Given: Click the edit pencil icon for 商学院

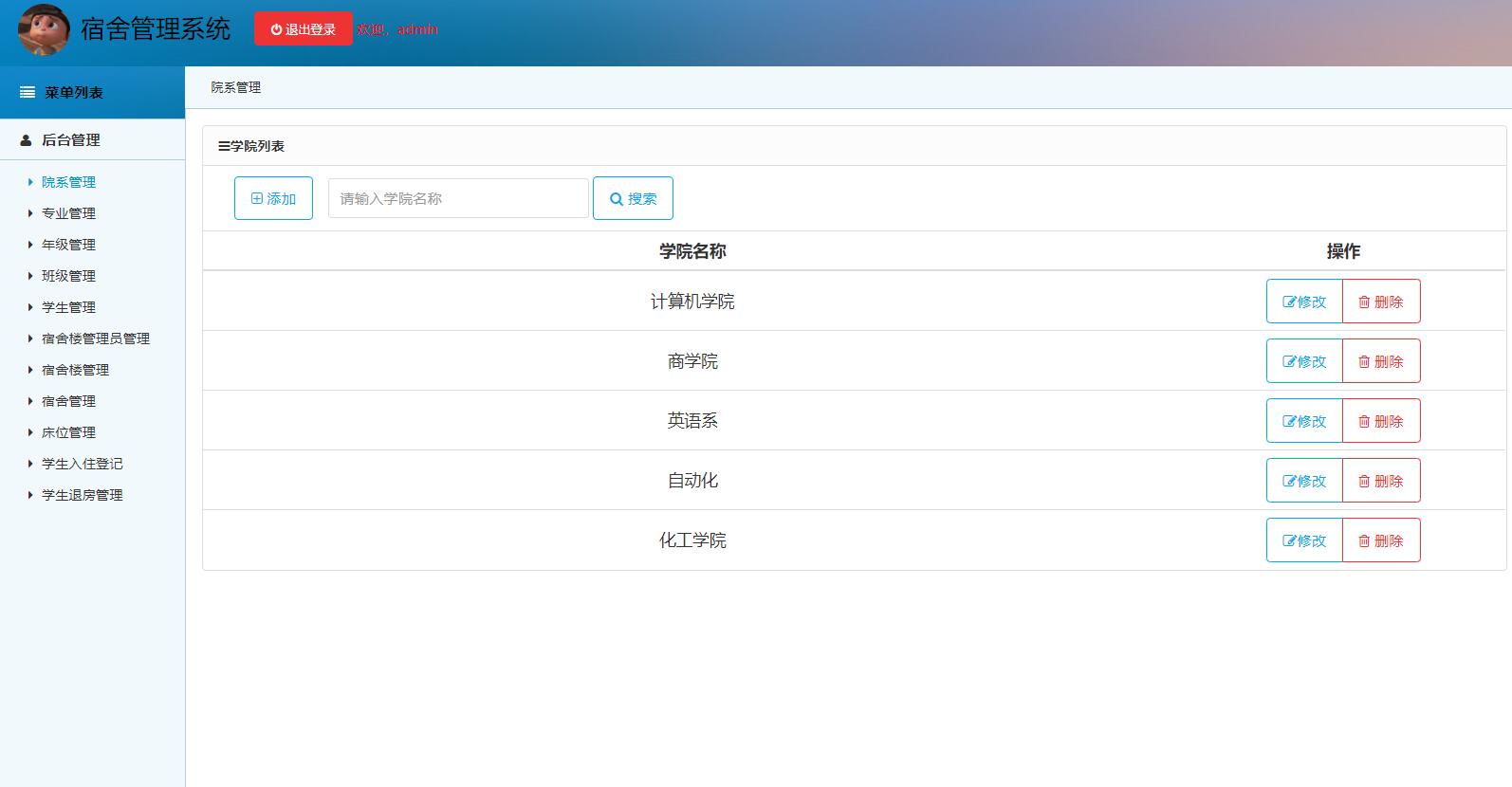Looking at the screenshot, I should (1289, 361).
